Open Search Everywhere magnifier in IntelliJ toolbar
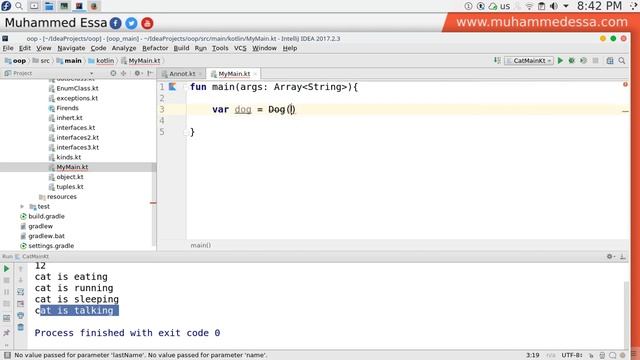Image resolution: width=640 pixels, height=360 pixels. pos(622,60)
